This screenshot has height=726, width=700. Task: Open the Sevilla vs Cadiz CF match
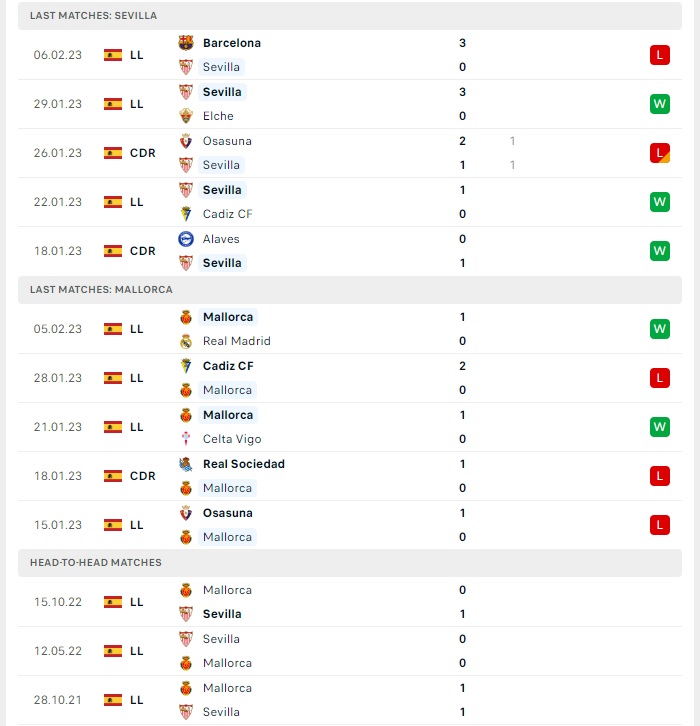350,202
